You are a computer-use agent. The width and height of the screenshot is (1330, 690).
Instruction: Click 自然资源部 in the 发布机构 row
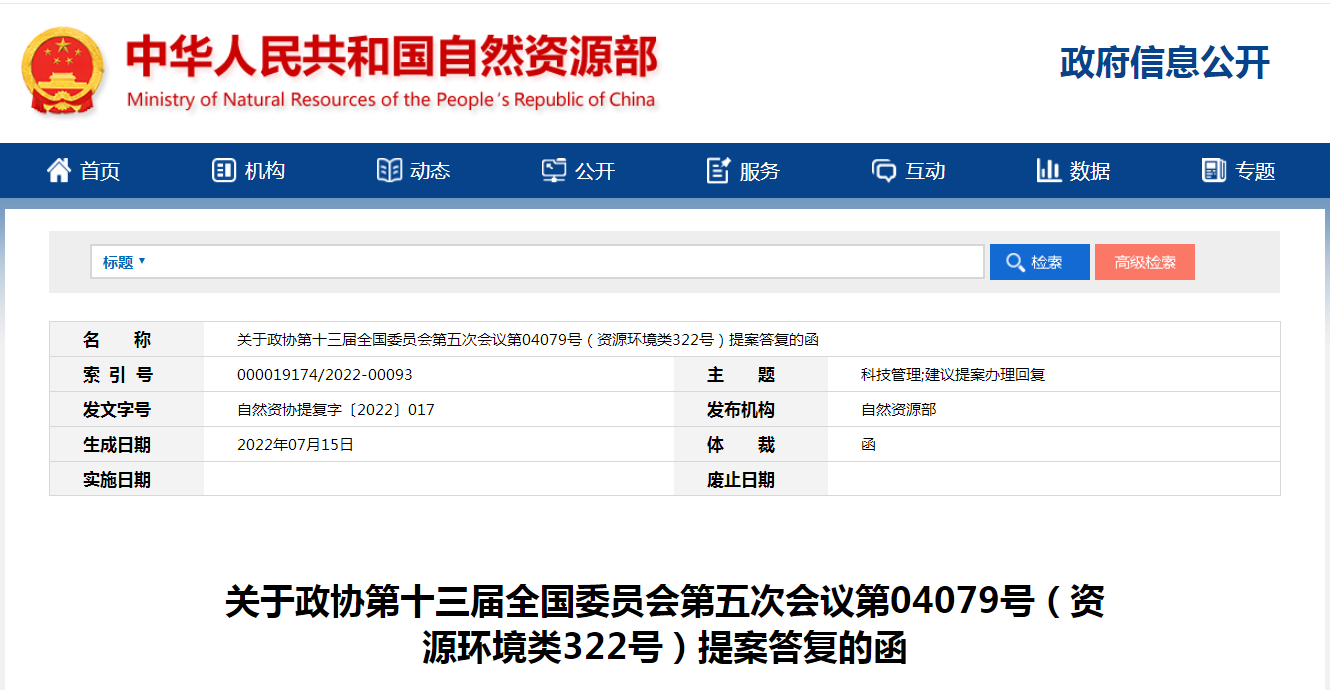(898, 409)
